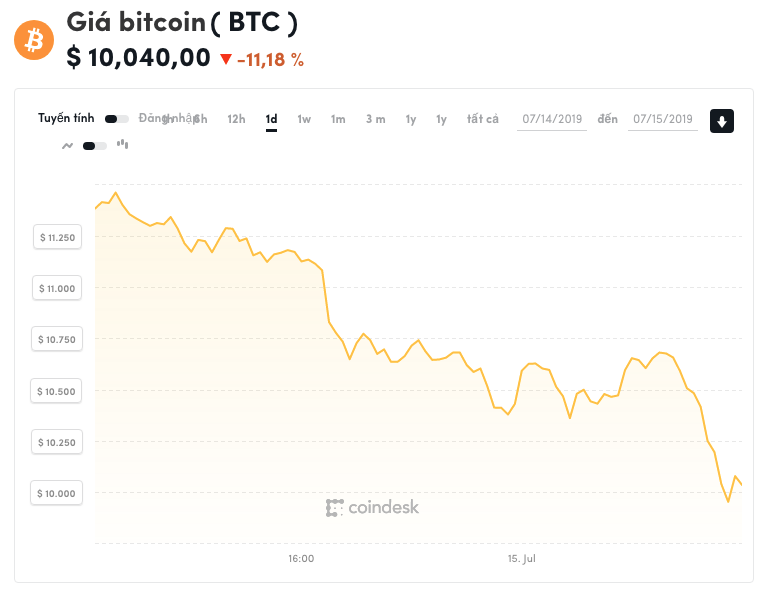Click the download chart button
This screenshot has height=595, width=766.
(722, 121)
